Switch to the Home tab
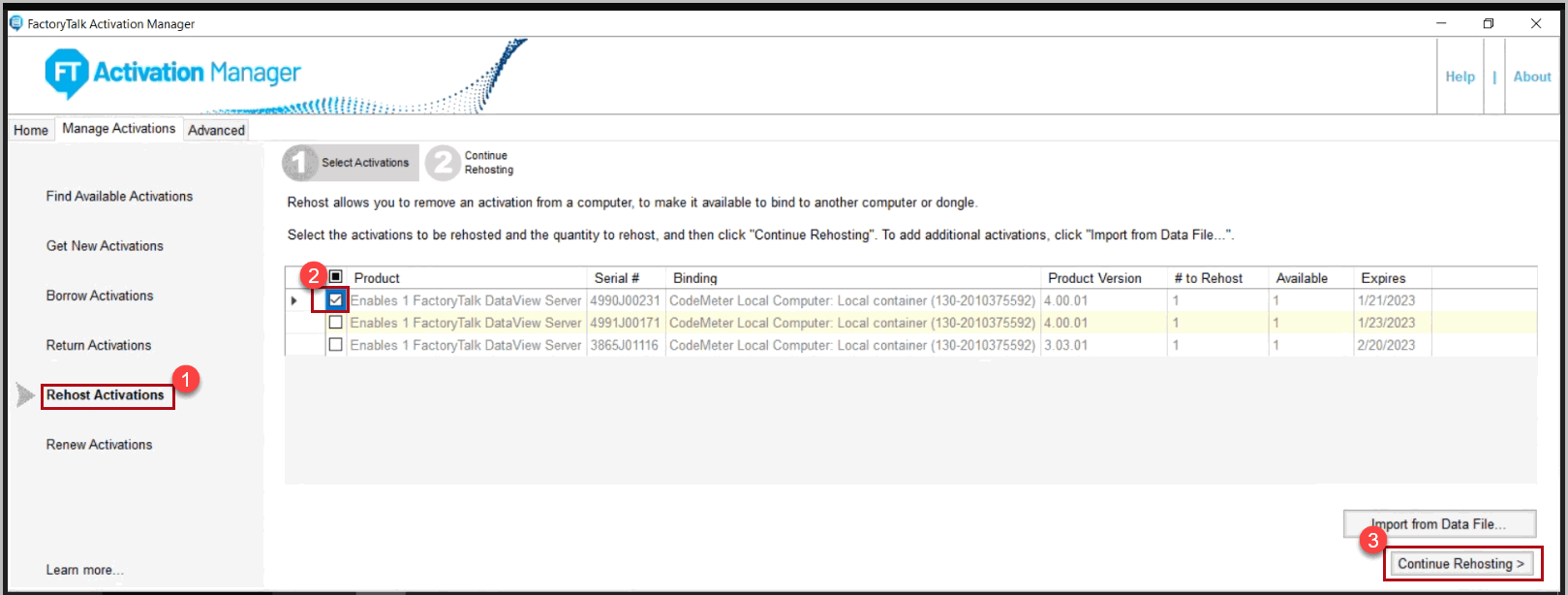This screenshot has height=595, width=1568. tap(31, 130)
